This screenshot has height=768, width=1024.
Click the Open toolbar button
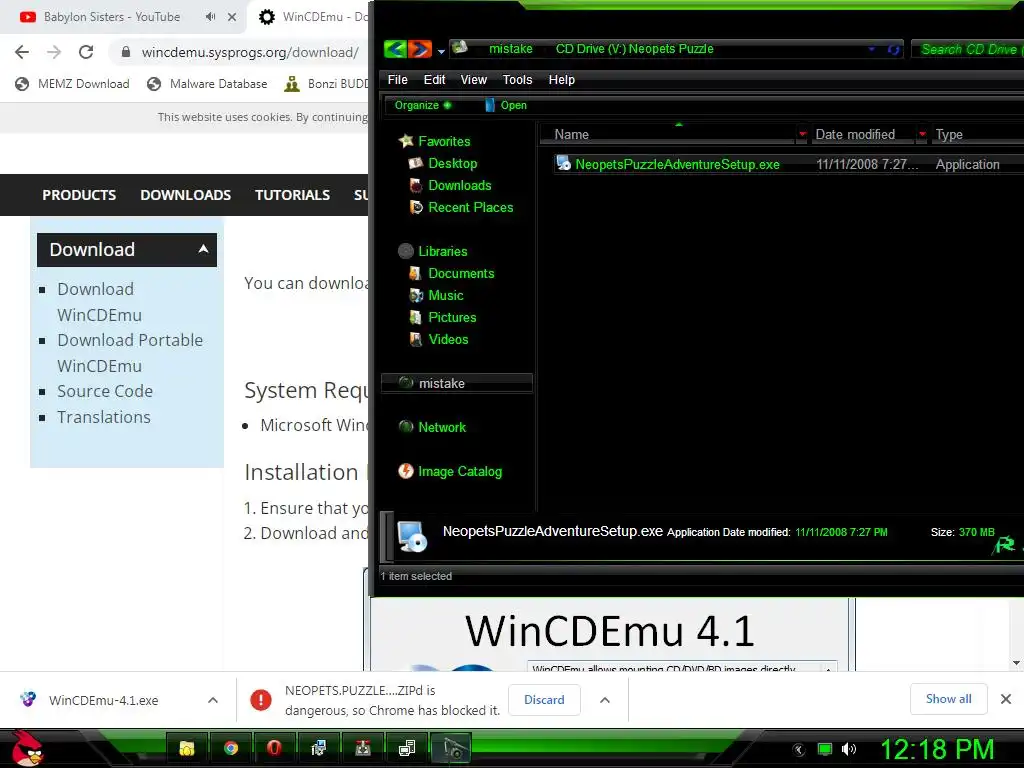(506, 105)
